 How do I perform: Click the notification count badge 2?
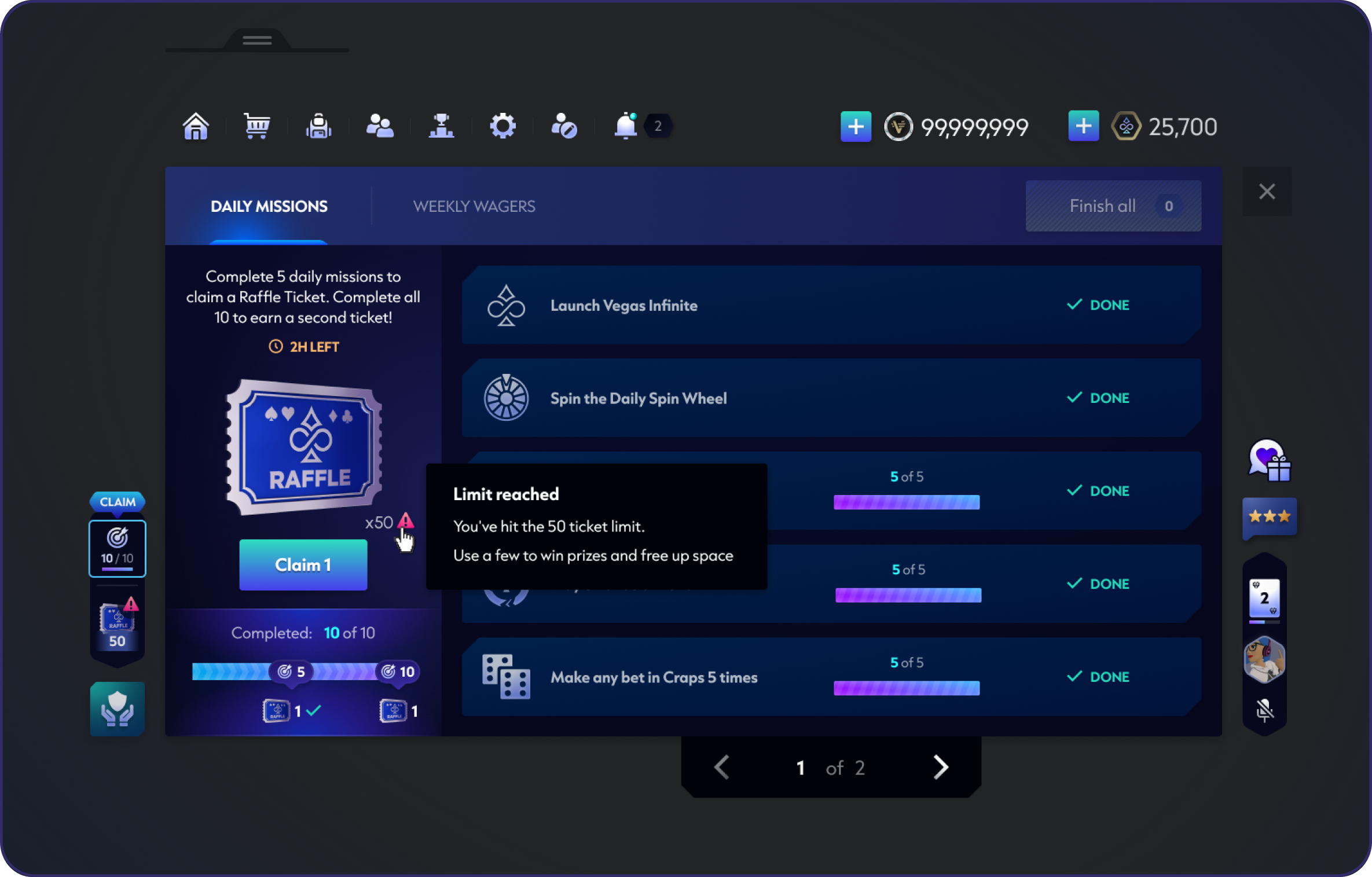point(658,126)
